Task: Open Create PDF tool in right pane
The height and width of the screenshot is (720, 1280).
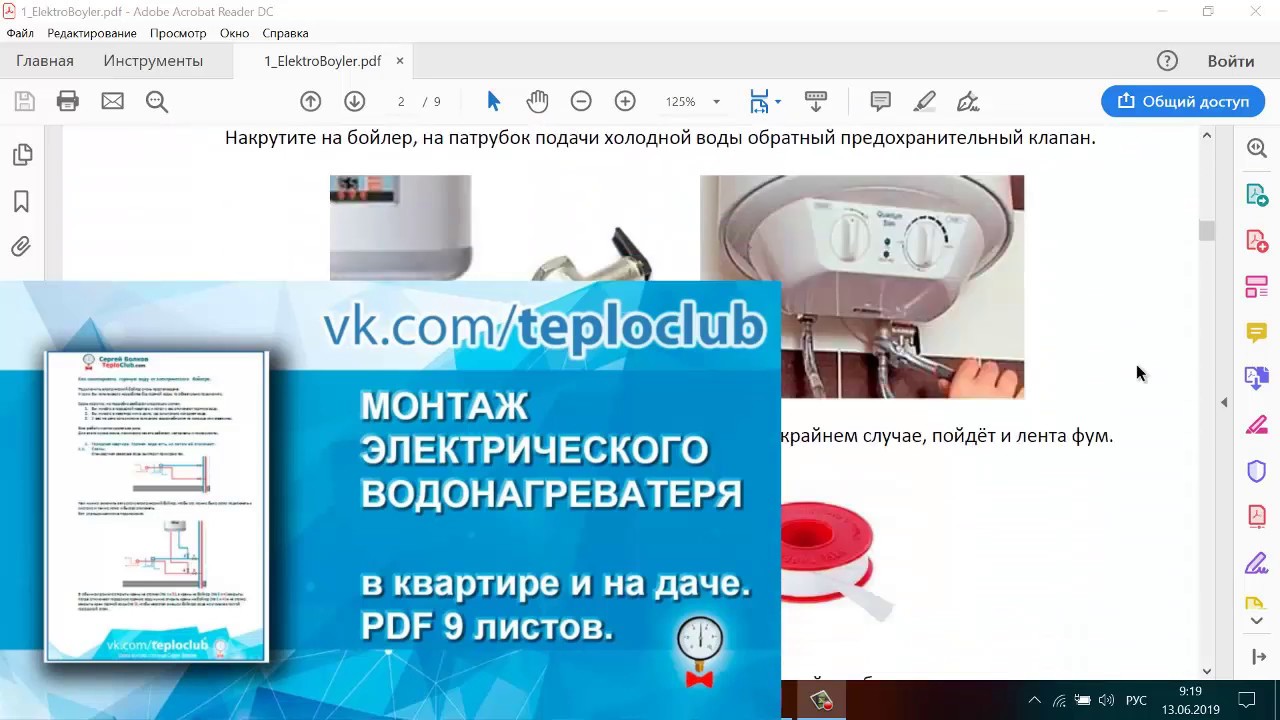Action: tap(1257, 240)
